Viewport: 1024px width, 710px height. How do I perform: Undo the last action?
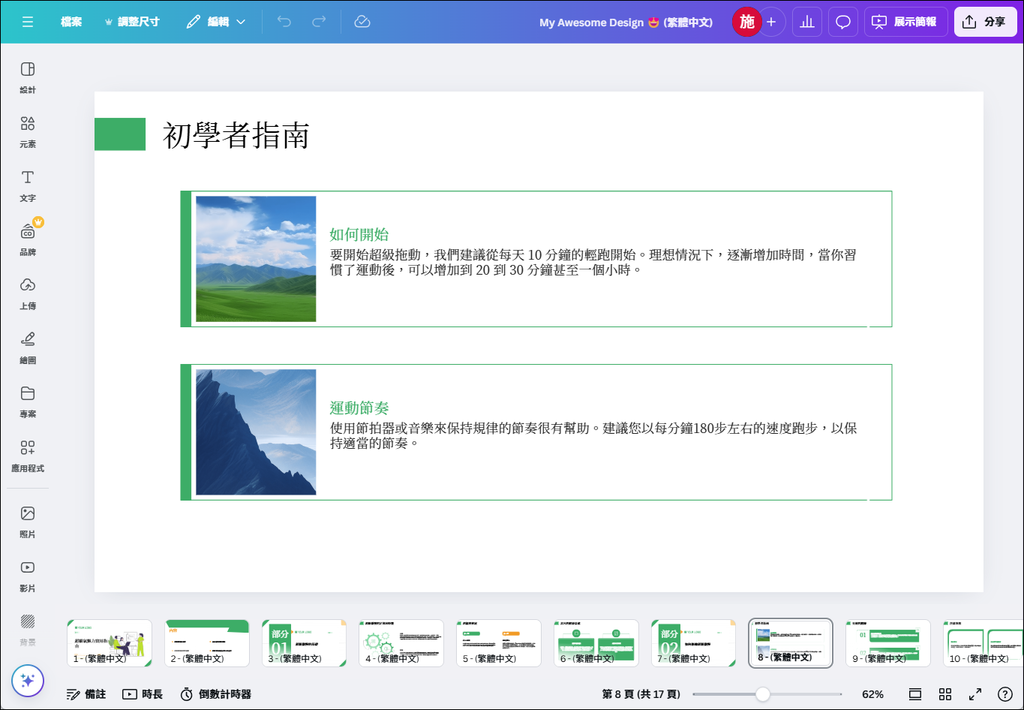coord(284,22)
